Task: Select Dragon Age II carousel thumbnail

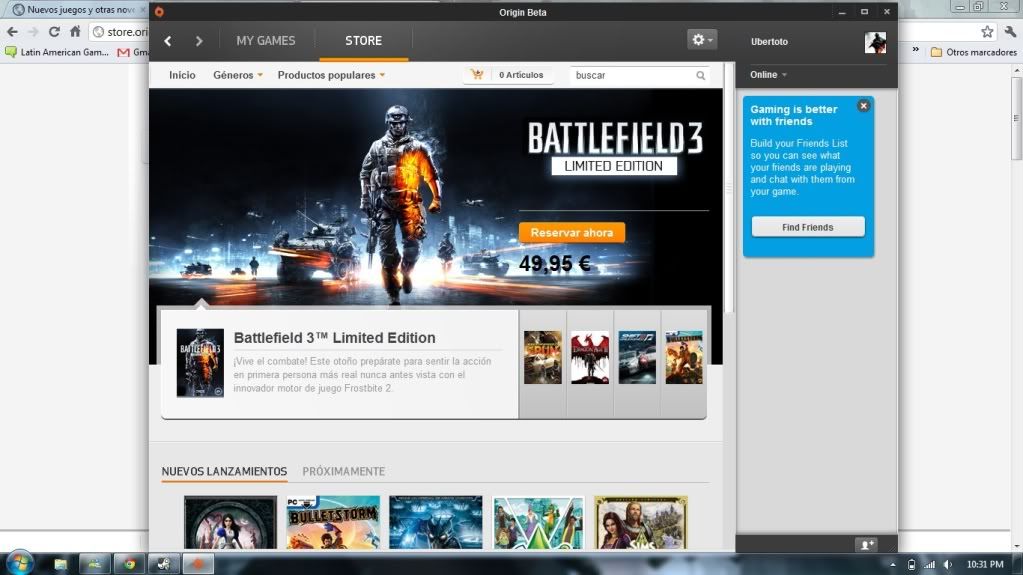Action: (x=590, y=357)
